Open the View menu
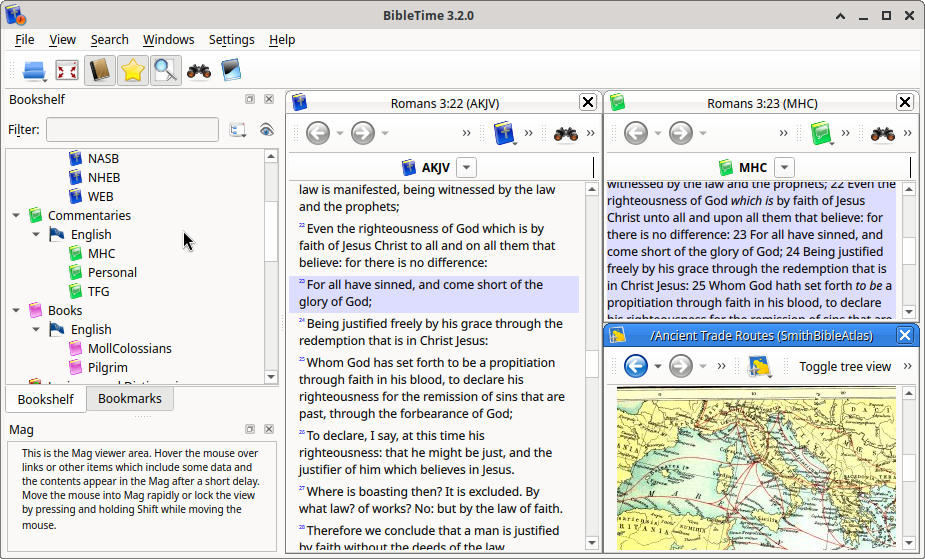The image size is (925, 559). [63, 40]
